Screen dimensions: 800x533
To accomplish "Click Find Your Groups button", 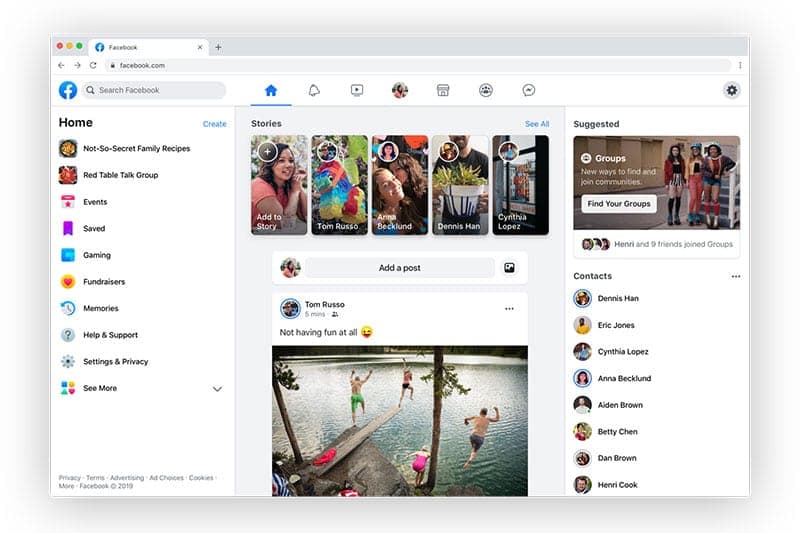I will (619, 204).
